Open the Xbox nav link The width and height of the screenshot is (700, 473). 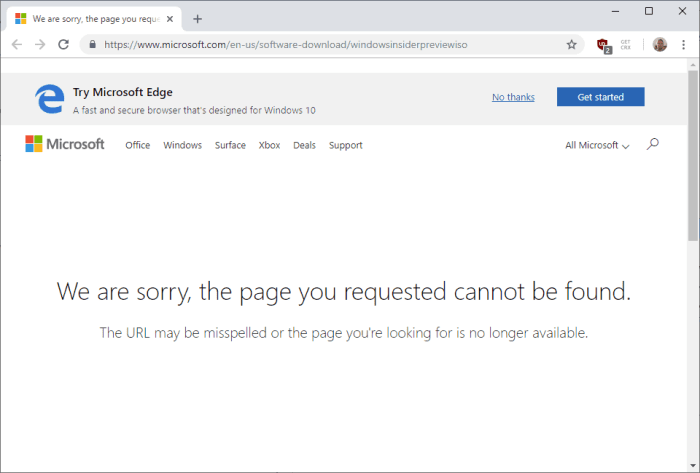pos(269,145)
